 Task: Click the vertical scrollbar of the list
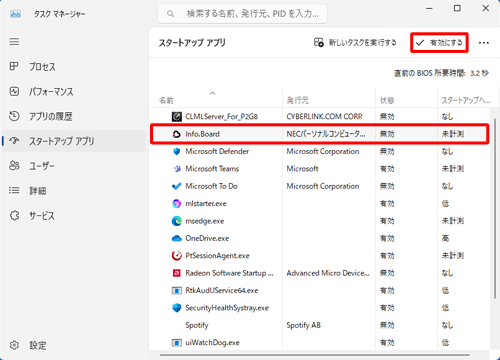click(494, 208)
